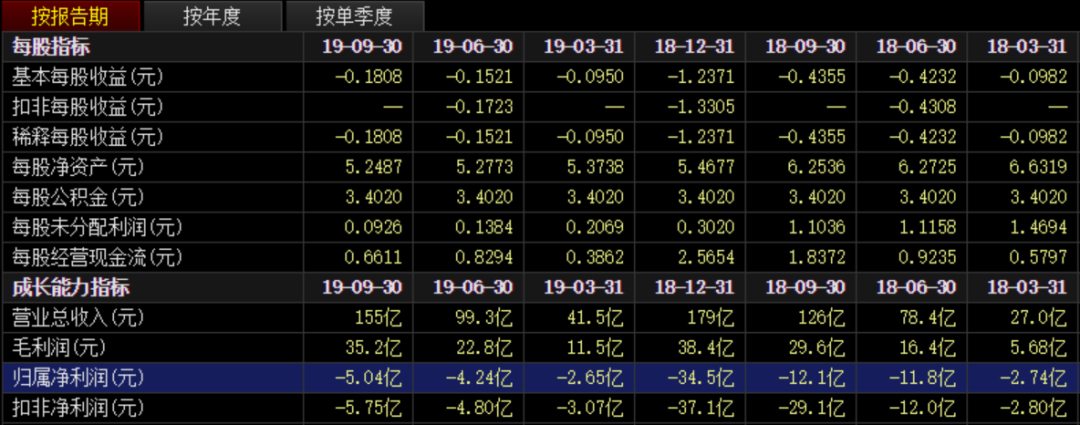Select the 扣非净利润(元) row label
Image resolution: width=1080 pixels, height=425 pixels.
(78, 408)
